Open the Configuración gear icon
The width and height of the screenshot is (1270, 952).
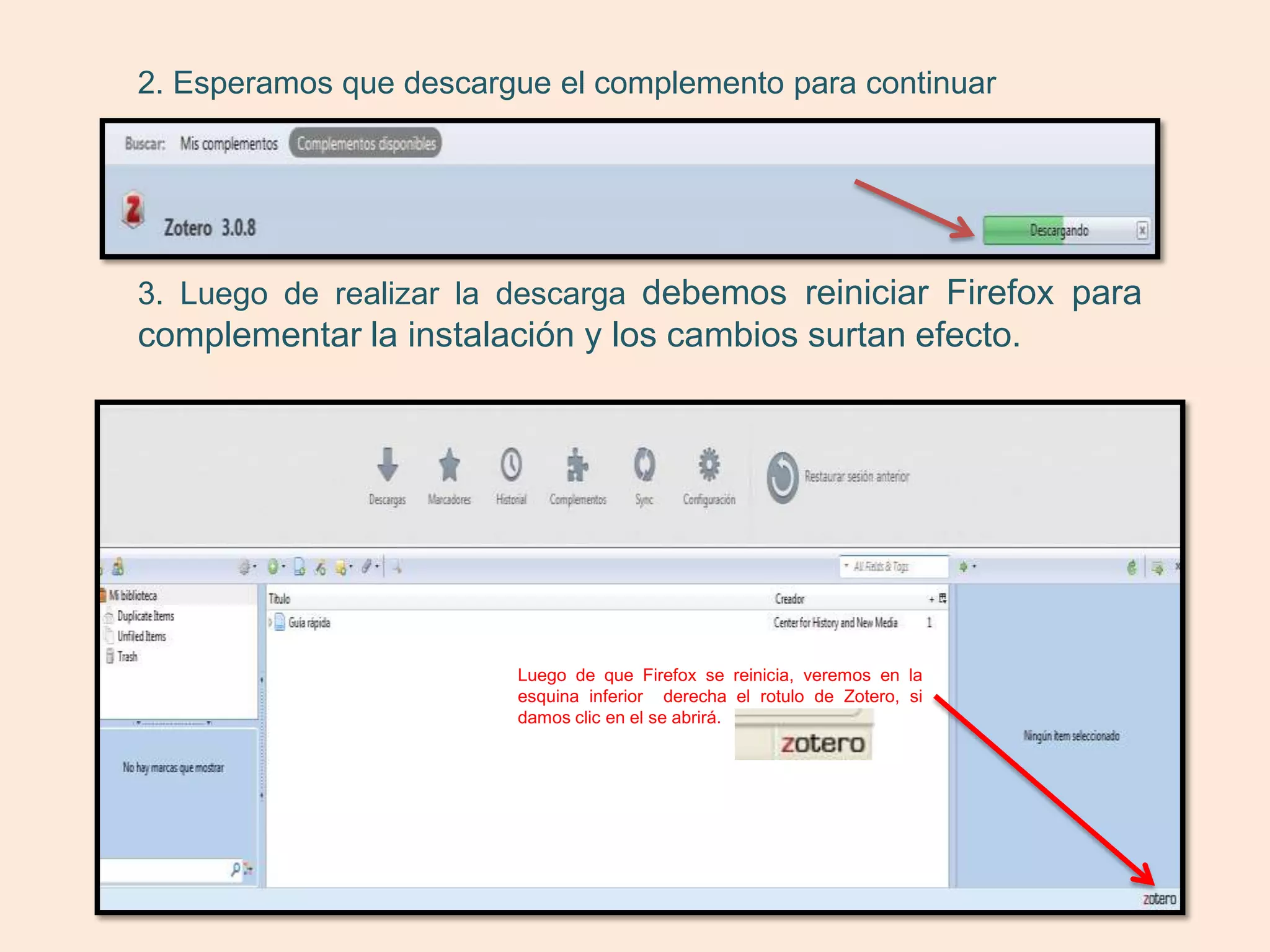[x=709, y=465]
